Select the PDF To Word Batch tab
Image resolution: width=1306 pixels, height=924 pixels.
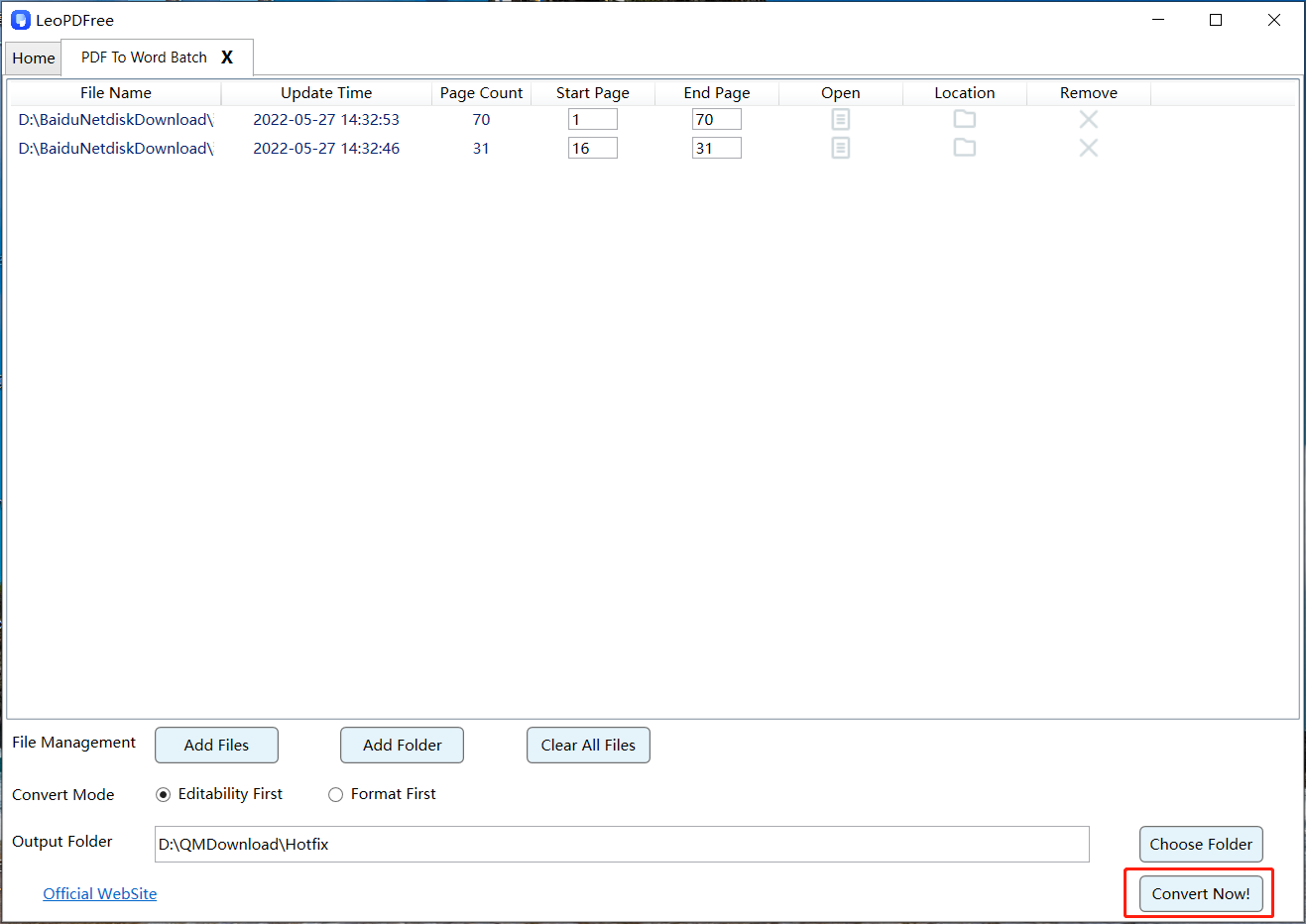pos(144,58)
